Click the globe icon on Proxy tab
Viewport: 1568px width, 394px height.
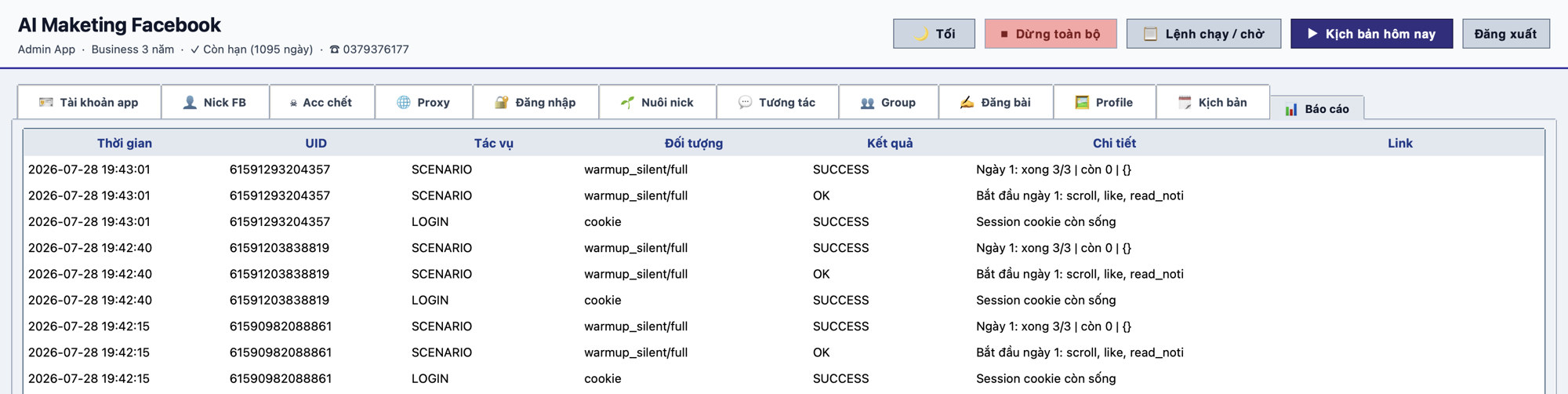coord(404,102)
